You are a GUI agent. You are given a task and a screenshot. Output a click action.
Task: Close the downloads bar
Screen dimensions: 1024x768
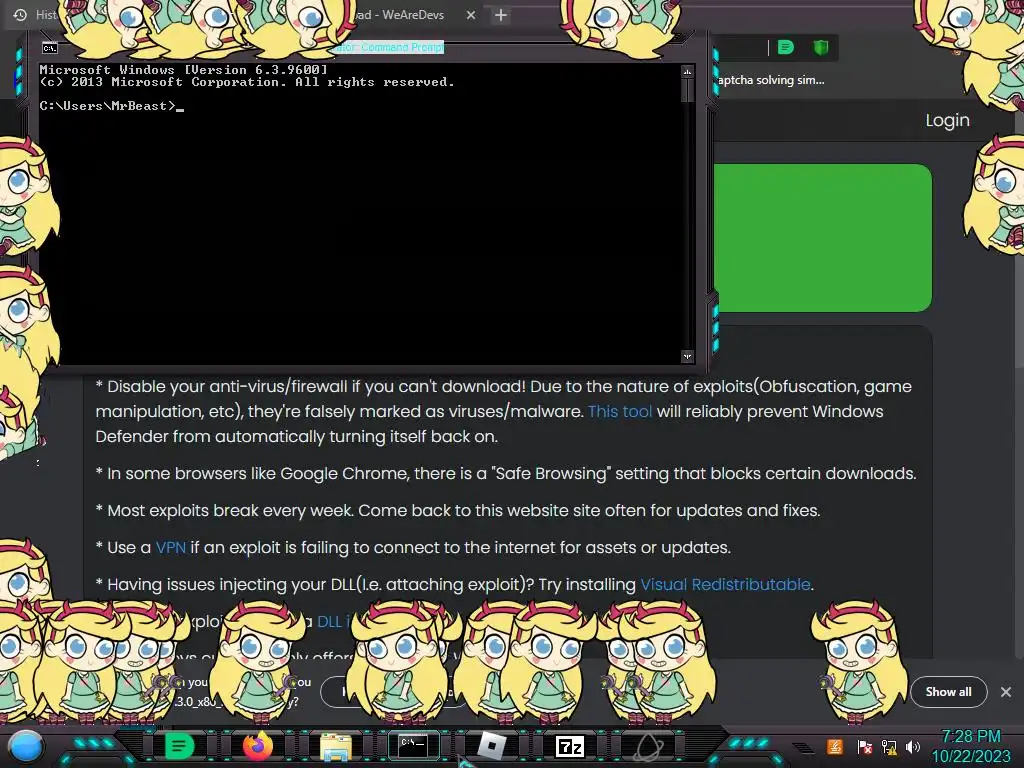tap(1006, 692)
